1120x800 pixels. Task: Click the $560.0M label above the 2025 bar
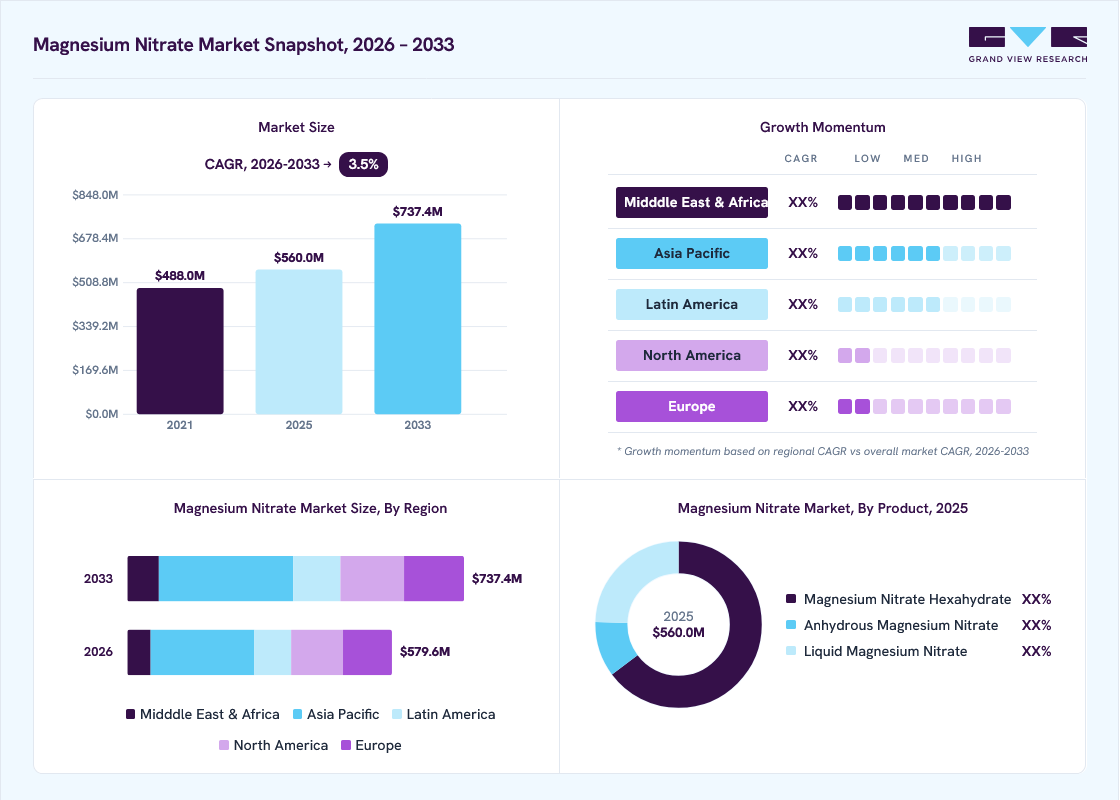(299, 257)
